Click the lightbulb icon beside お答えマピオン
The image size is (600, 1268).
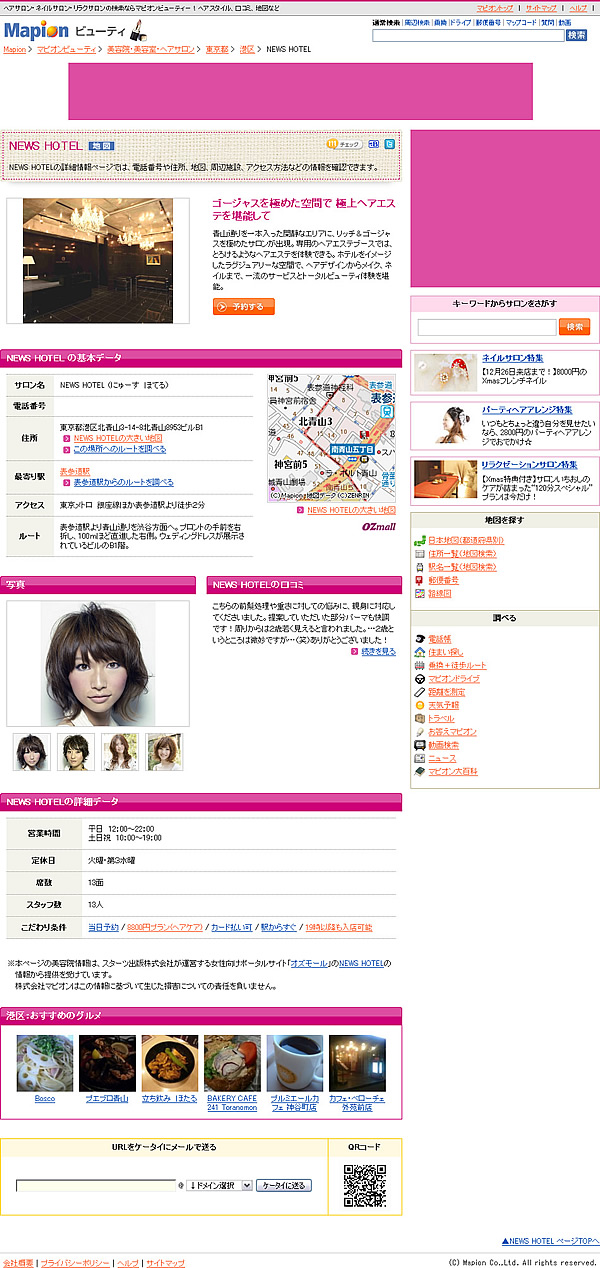pos(420,731)
